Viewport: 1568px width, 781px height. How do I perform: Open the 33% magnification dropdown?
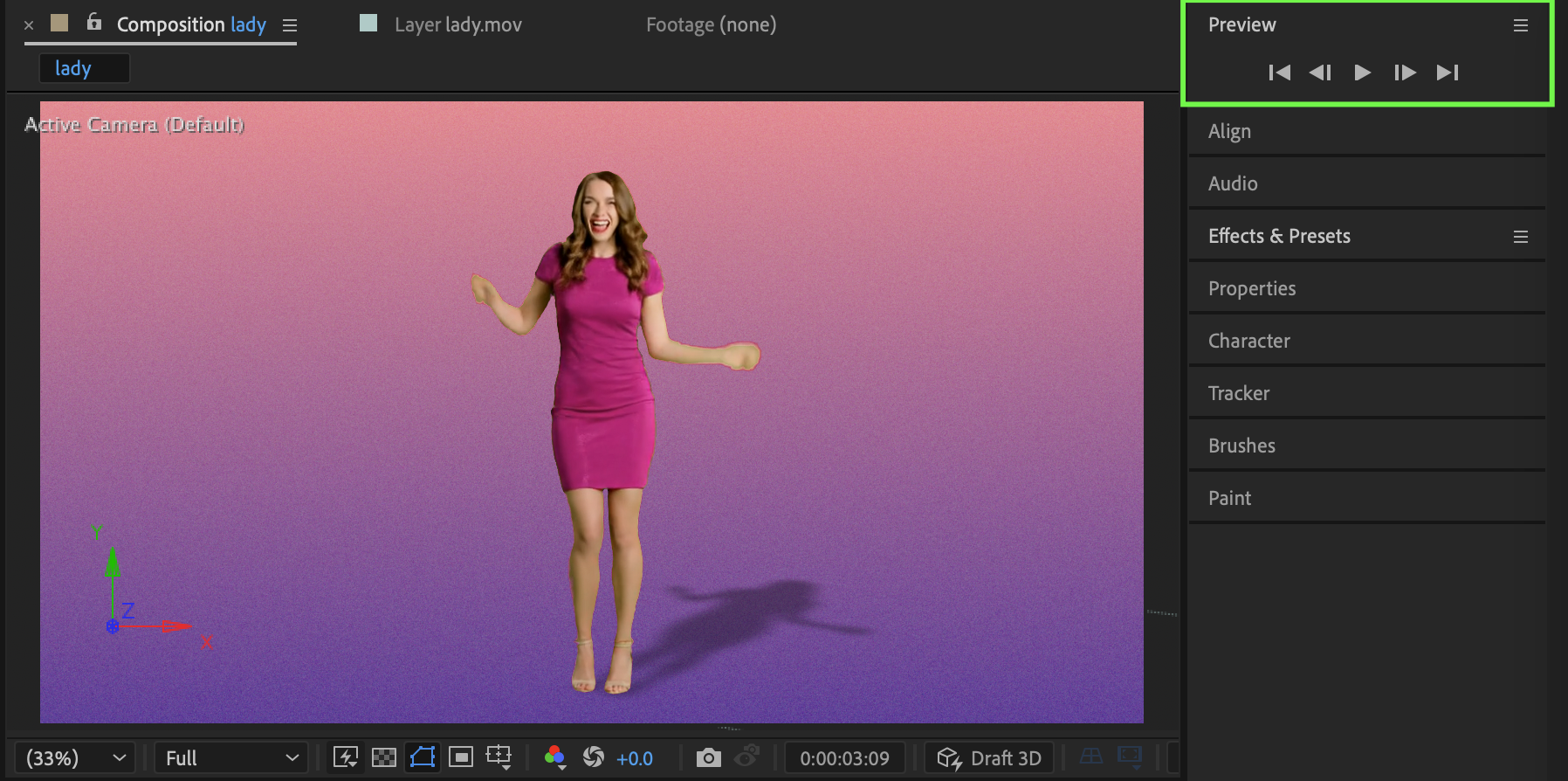coord(75,757)
